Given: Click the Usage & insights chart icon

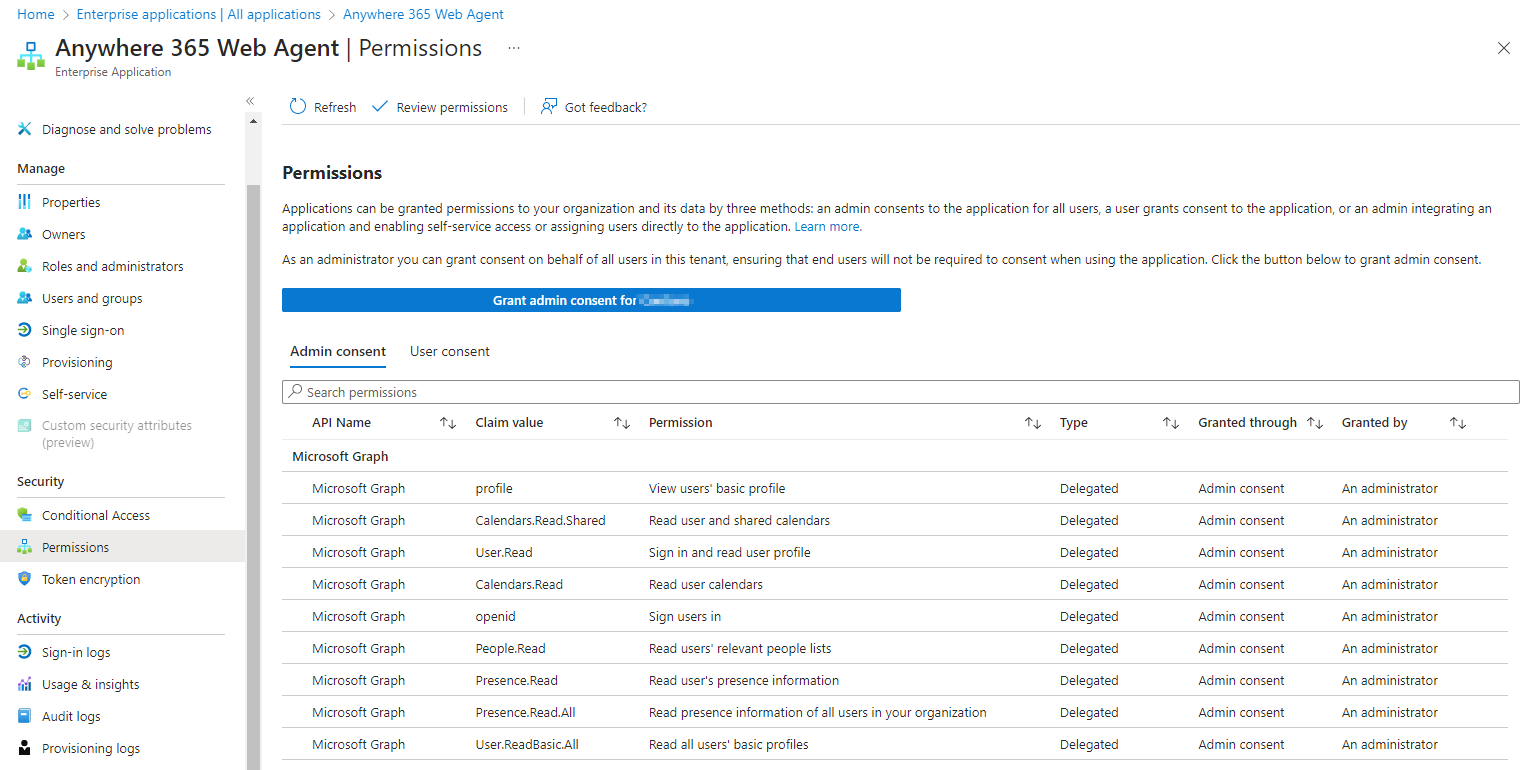Looking at the screenshot, I should coord(25,684).
